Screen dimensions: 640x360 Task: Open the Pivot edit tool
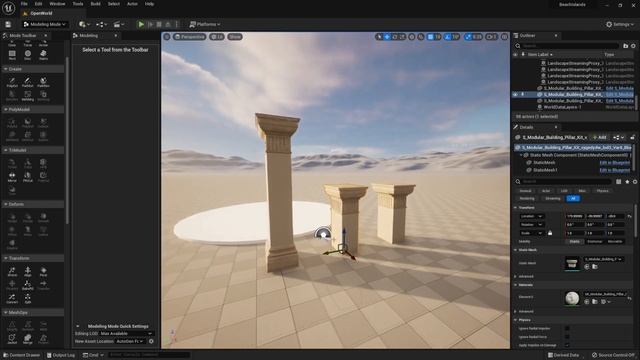pyautogui.click(x=43, y=271)
